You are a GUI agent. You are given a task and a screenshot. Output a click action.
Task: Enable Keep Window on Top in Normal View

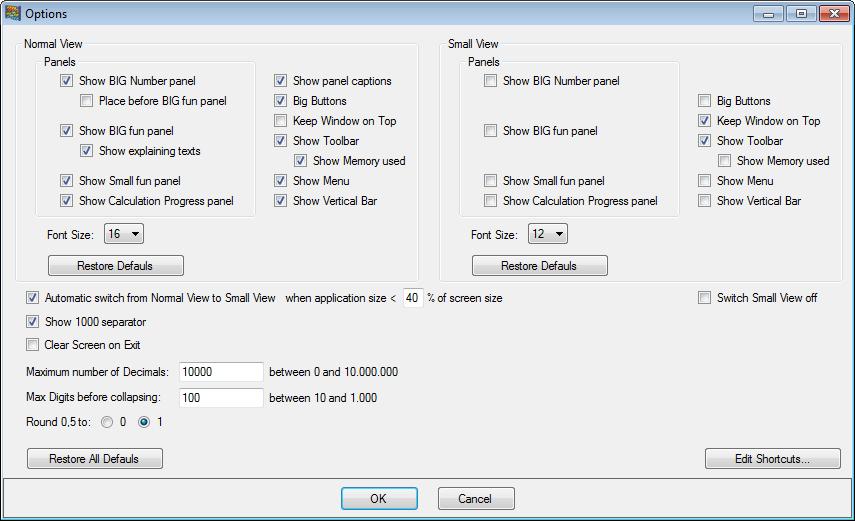pos(281,121)
